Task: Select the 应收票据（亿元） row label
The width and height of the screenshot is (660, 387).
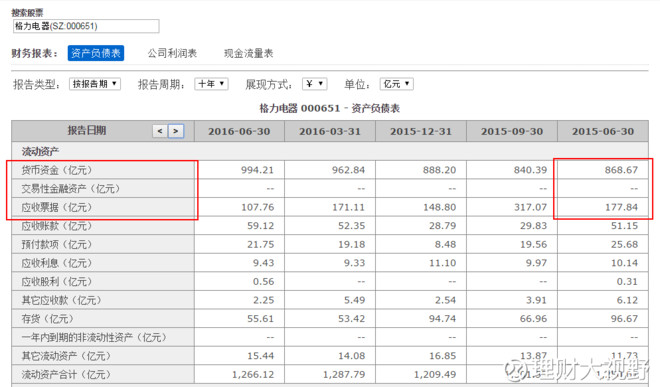Action: (x=57, y=207)
